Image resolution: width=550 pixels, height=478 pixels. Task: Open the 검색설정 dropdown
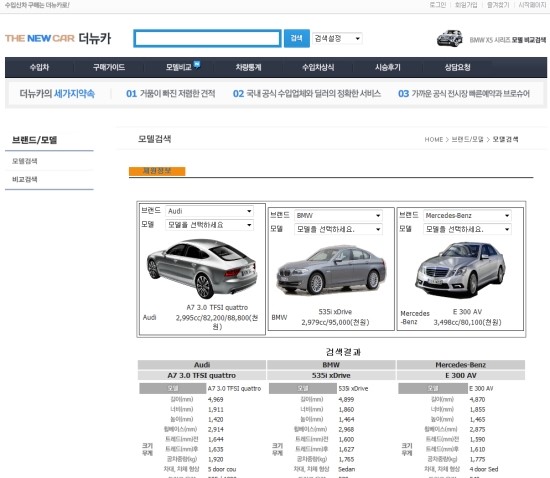click(337, 38)
